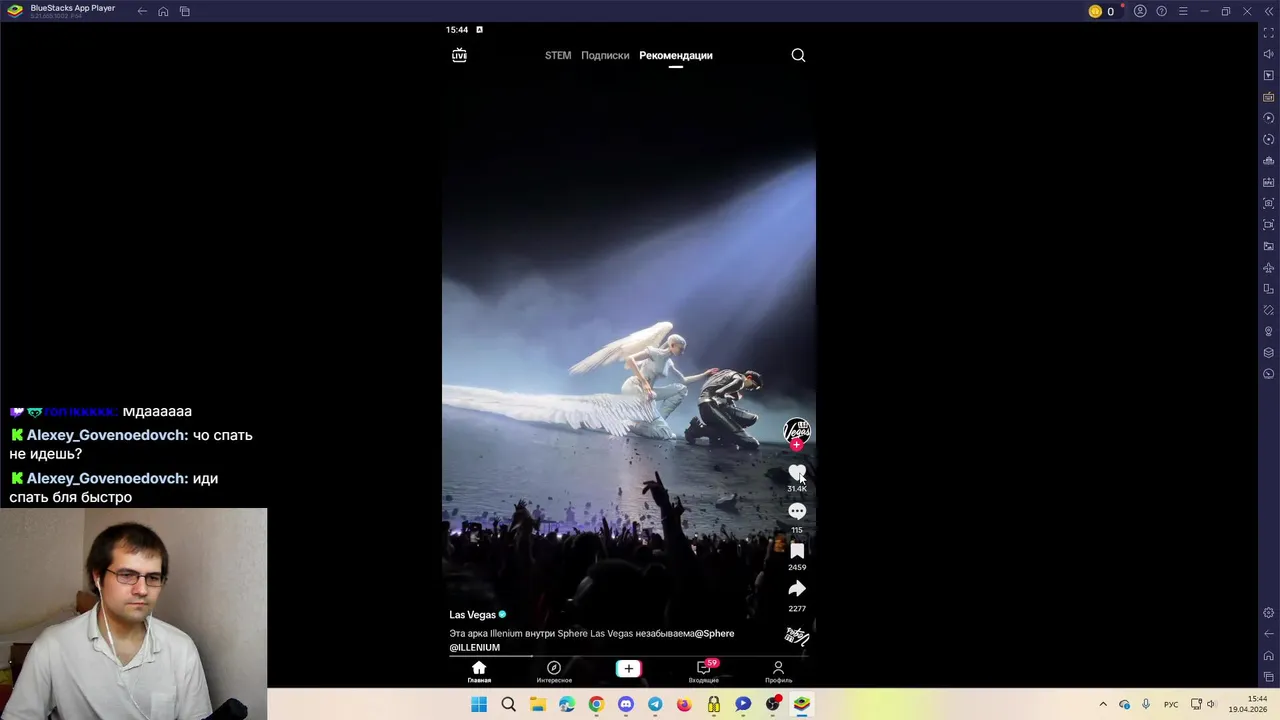
Task: Bookmark the video to favorites
Action: click(x=797, y=551)
